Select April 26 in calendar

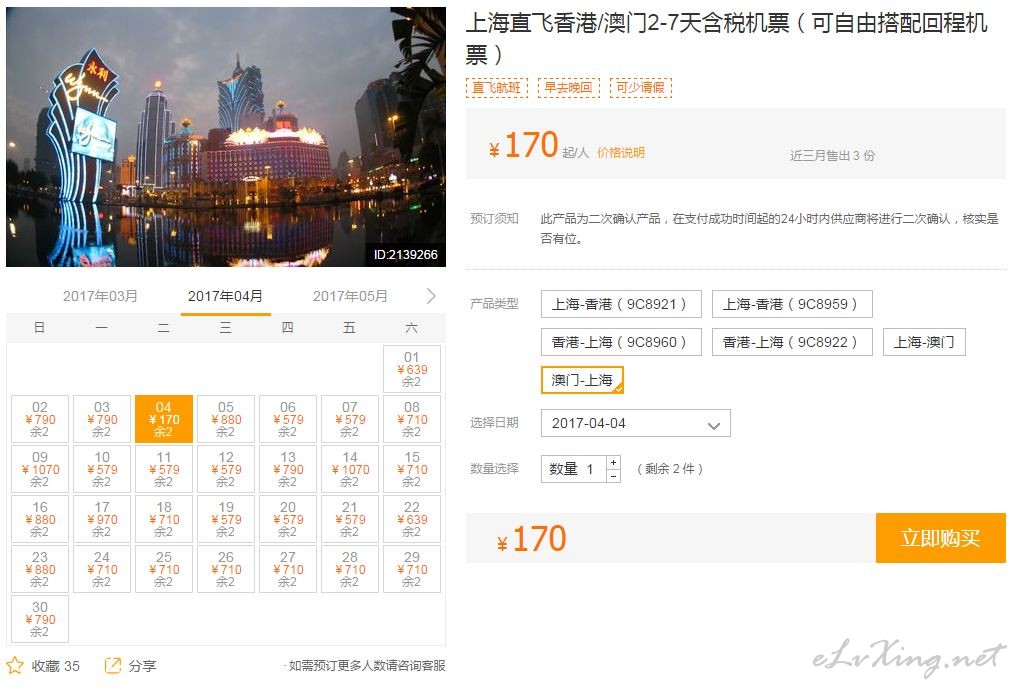226,569
